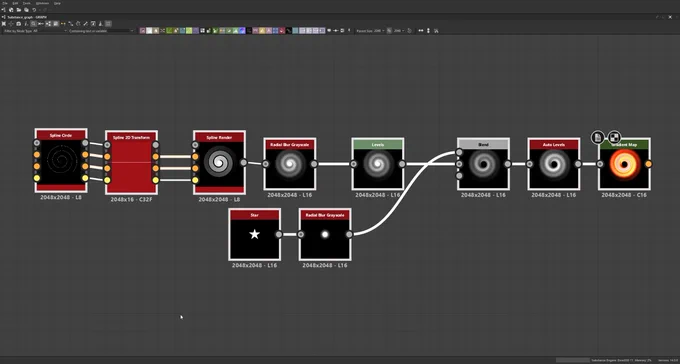Select the Gradient Map node
The height and width of the screenshot is (364, 680).
[x=624, y=164]
